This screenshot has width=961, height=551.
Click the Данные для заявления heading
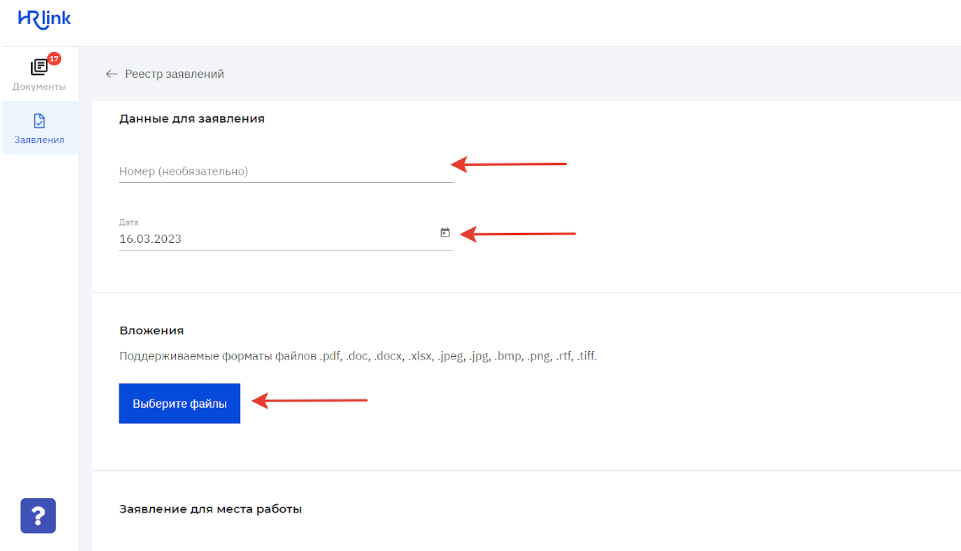coord(191,118)
